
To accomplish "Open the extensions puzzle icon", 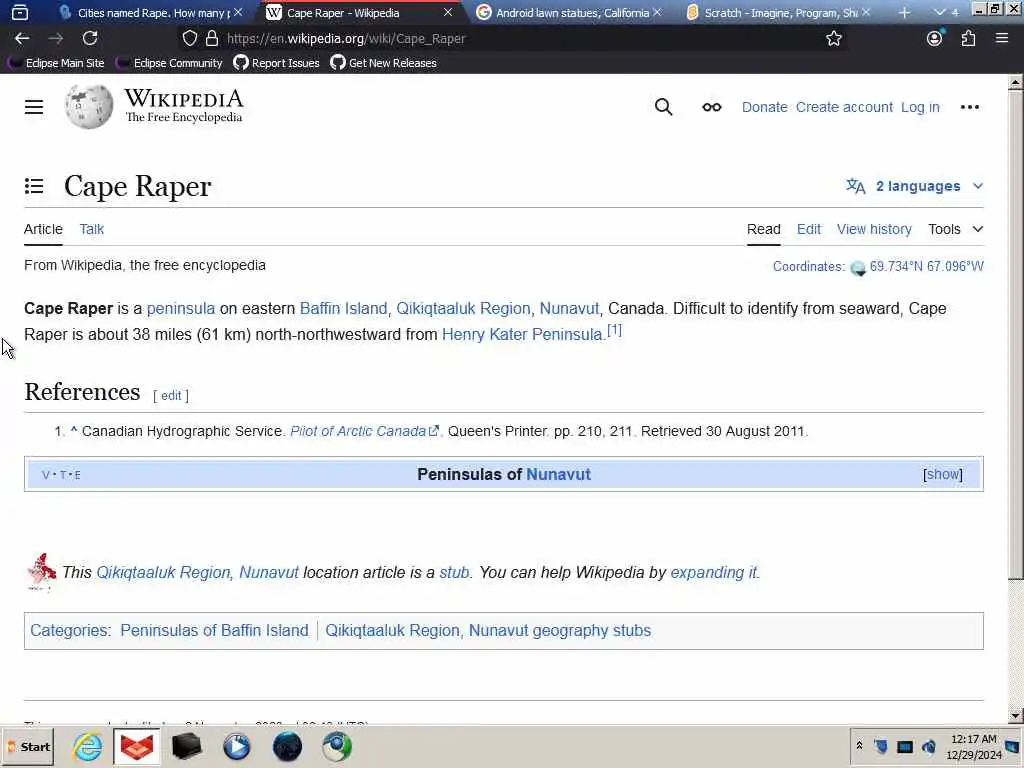I will 968,39.
